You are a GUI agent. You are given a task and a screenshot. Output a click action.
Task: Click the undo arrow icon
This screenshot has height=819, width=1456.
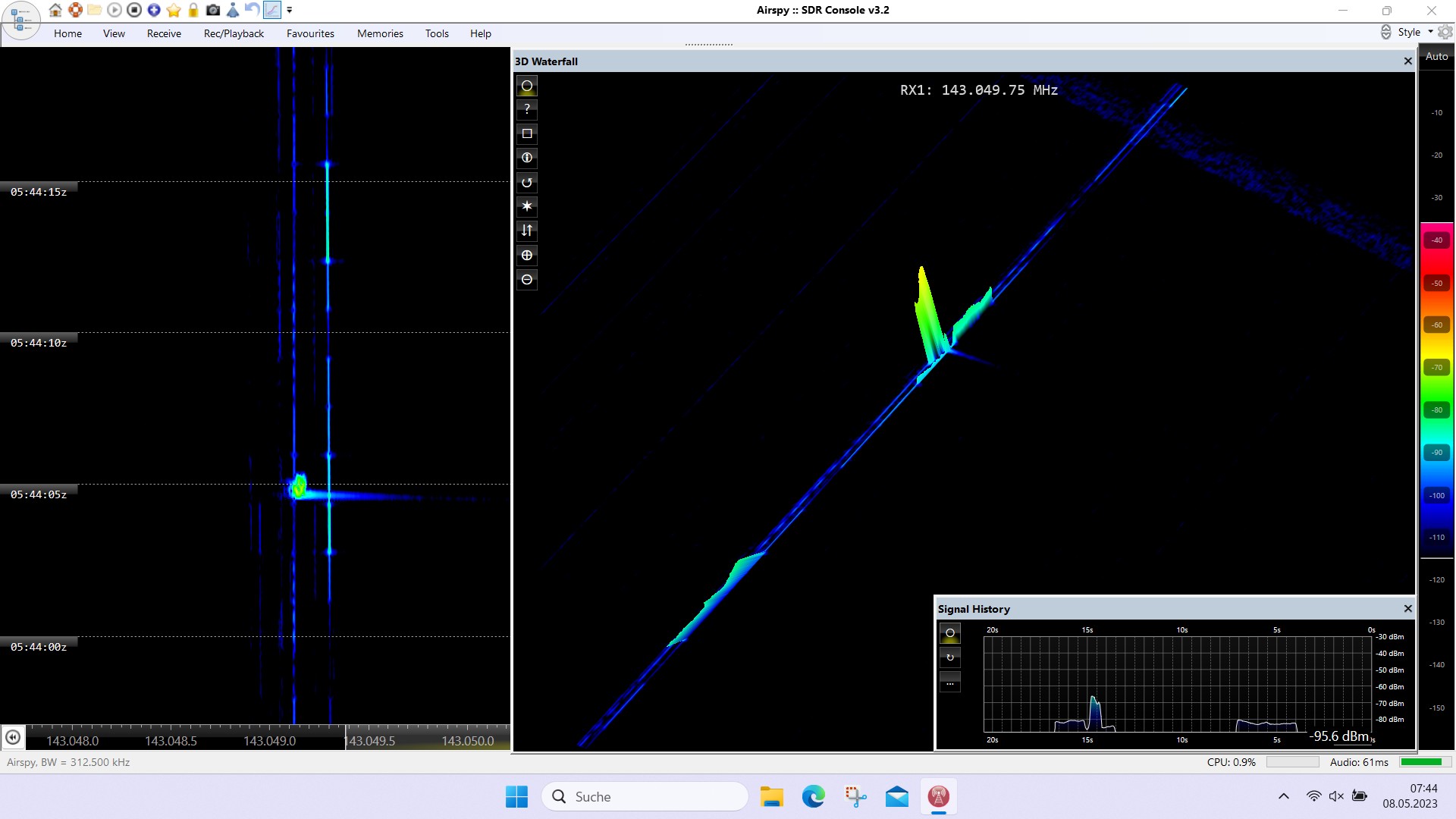(x=253, y=10)
